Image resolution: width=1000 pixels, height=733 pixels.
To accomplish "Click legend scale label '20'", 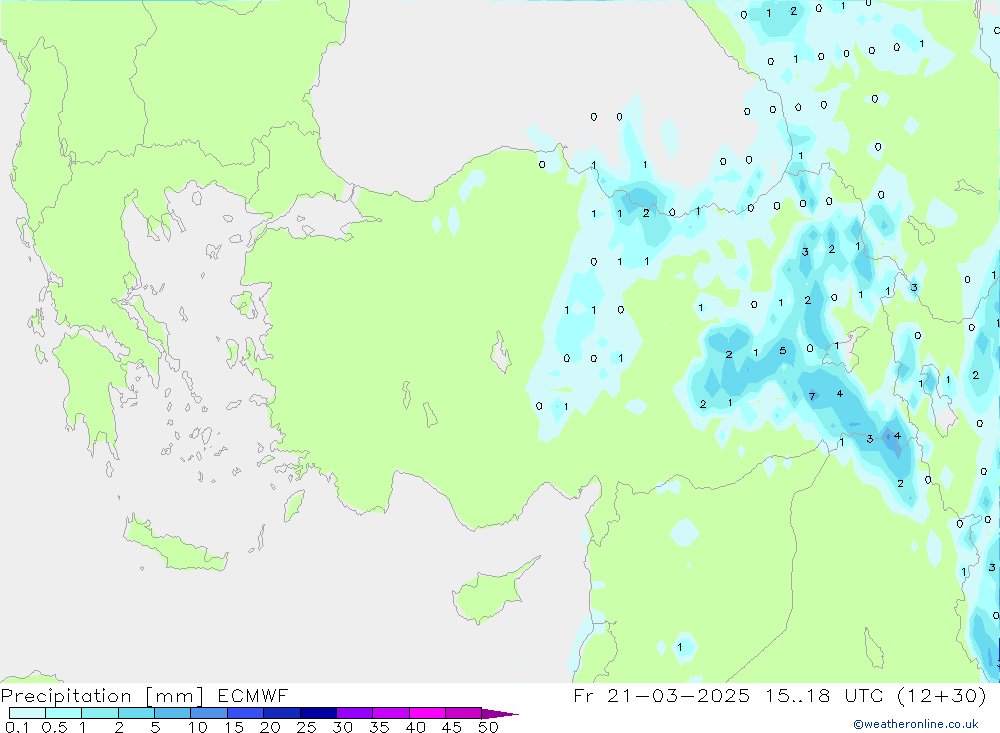I will click(x=270, y=727).
